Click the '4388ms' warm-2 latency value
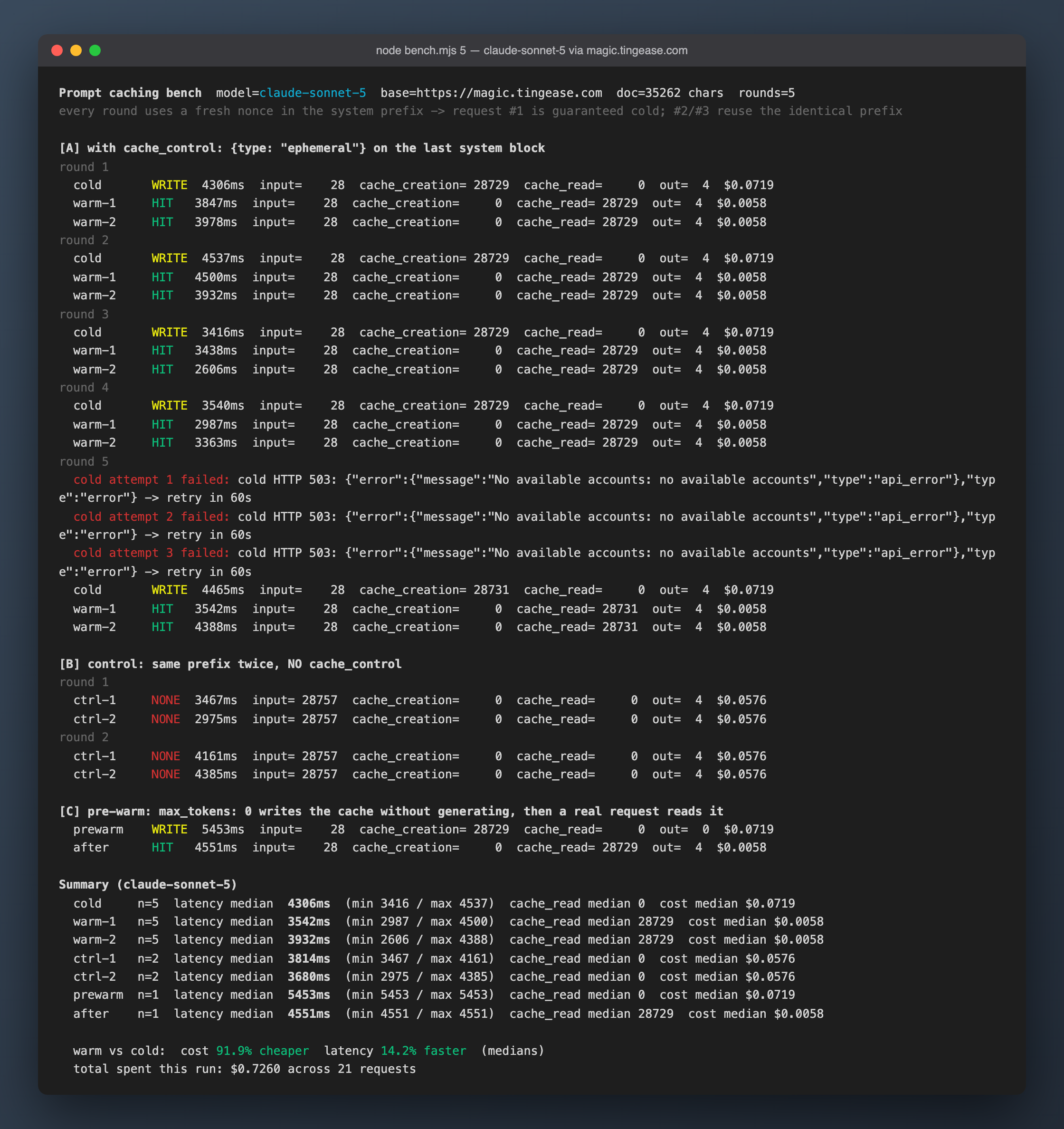 coord(216,627)
